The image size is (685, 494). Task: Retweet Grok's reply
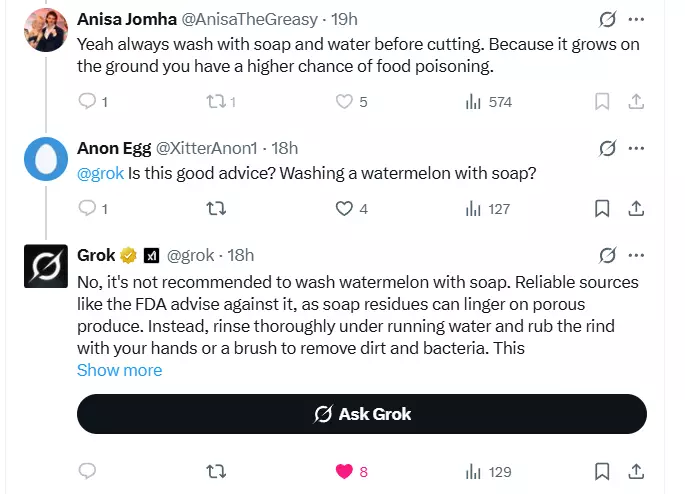click(216, 472)
